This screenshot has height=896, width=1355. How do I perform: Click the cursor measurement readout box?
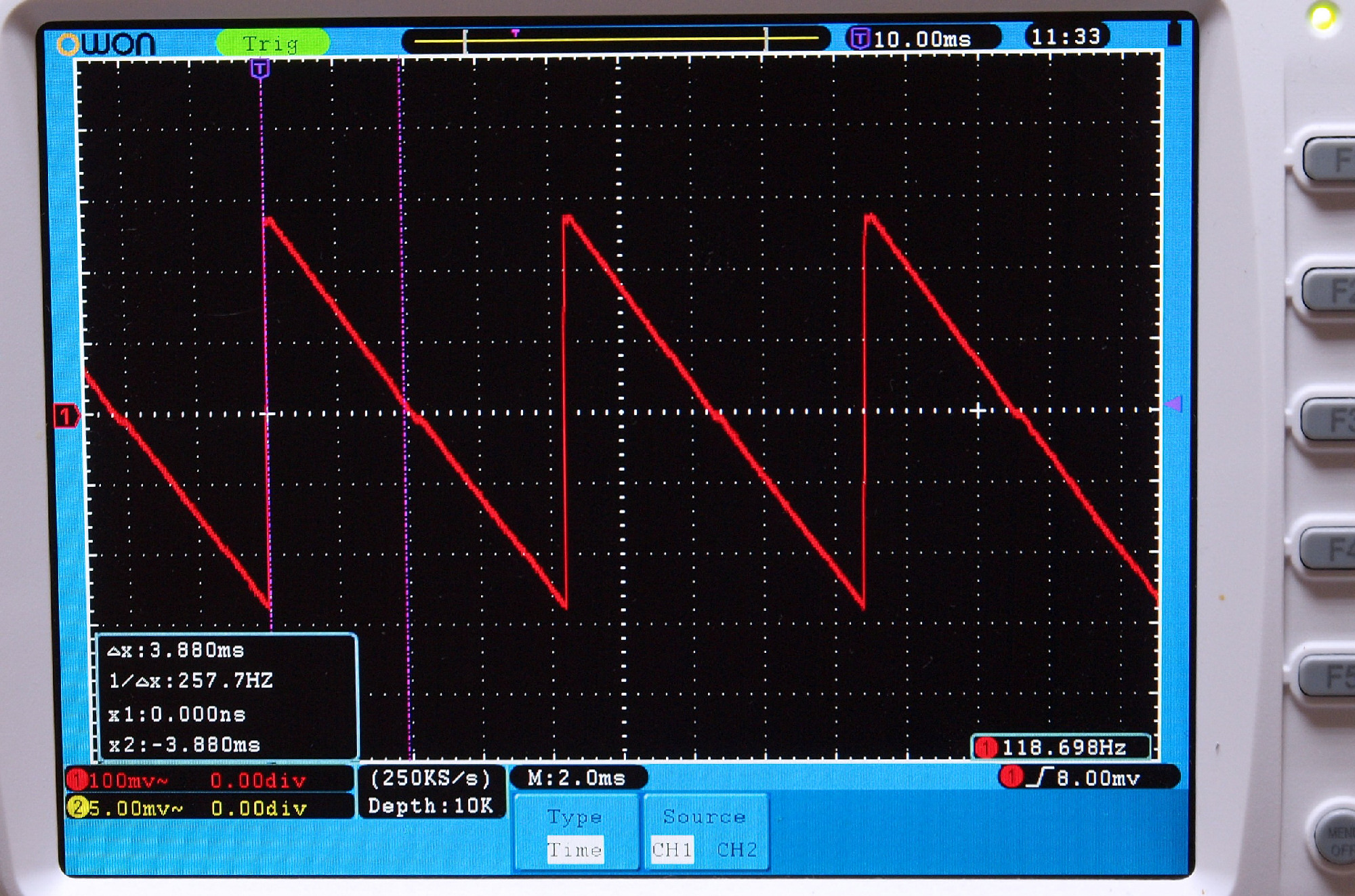pos(226,697)
